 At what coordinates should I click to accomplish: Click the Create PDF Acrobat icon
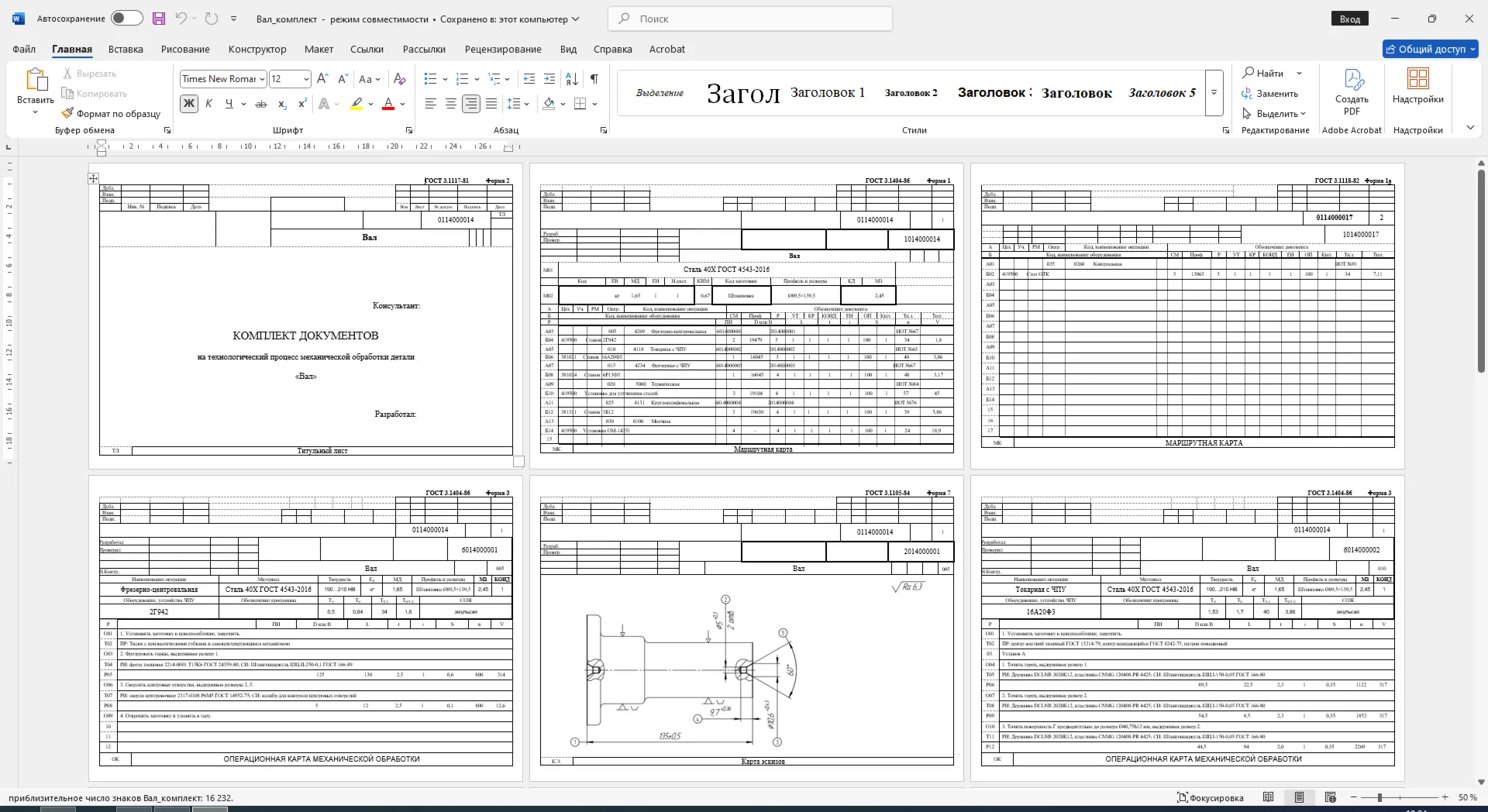click(x=1352, y=93)
